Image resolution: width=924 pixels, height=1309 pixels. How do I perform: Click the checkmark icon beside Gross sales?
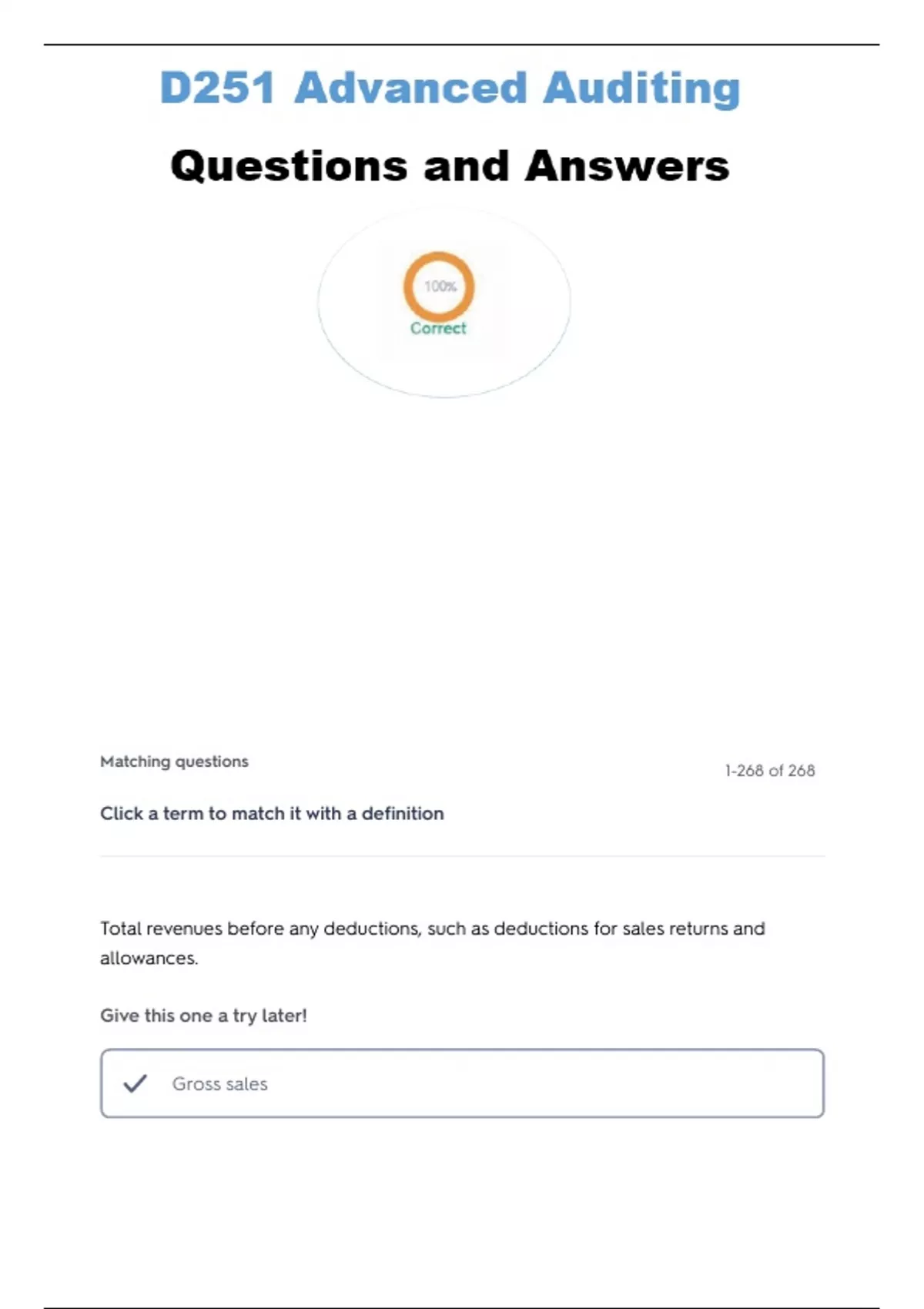pos(135,1083)
